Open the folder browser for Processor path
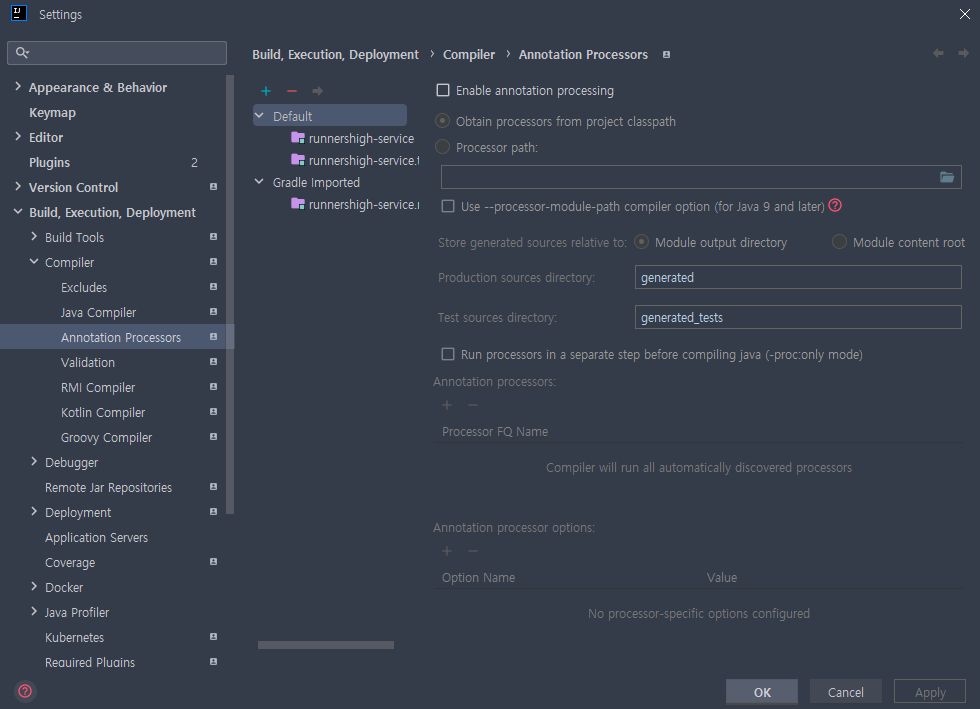980x709 pixels. point(946,176)
